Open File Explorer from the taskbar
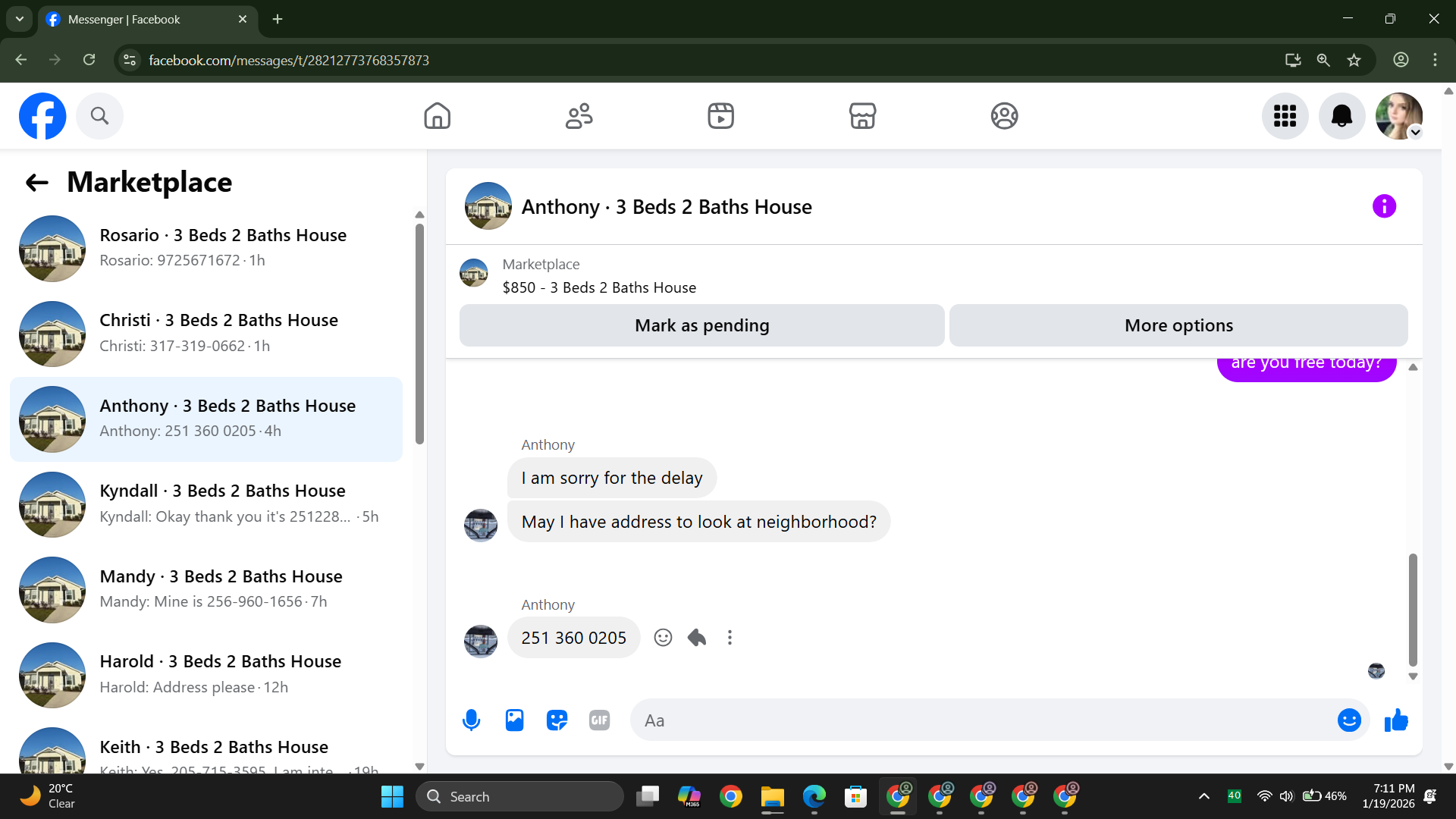 pos(772,797)
